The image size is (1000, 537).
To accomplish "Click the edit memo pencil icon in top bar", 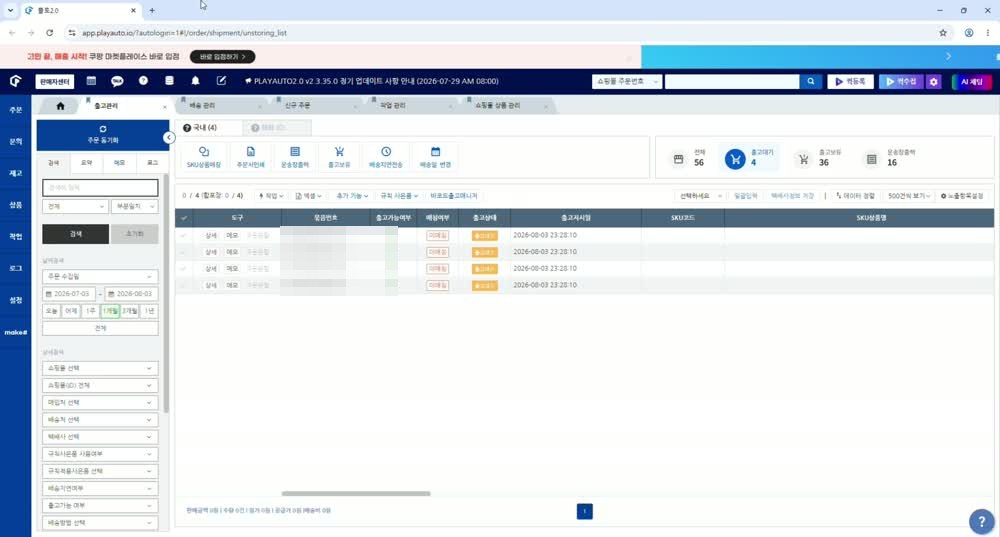I will (221, 81).
